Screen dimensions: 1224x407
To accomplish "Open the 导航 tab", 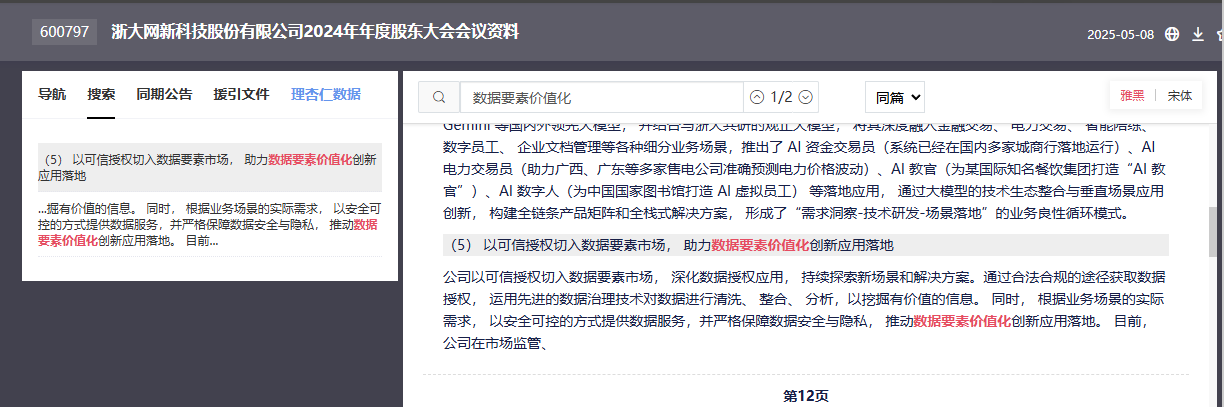I will coord(52,95).
